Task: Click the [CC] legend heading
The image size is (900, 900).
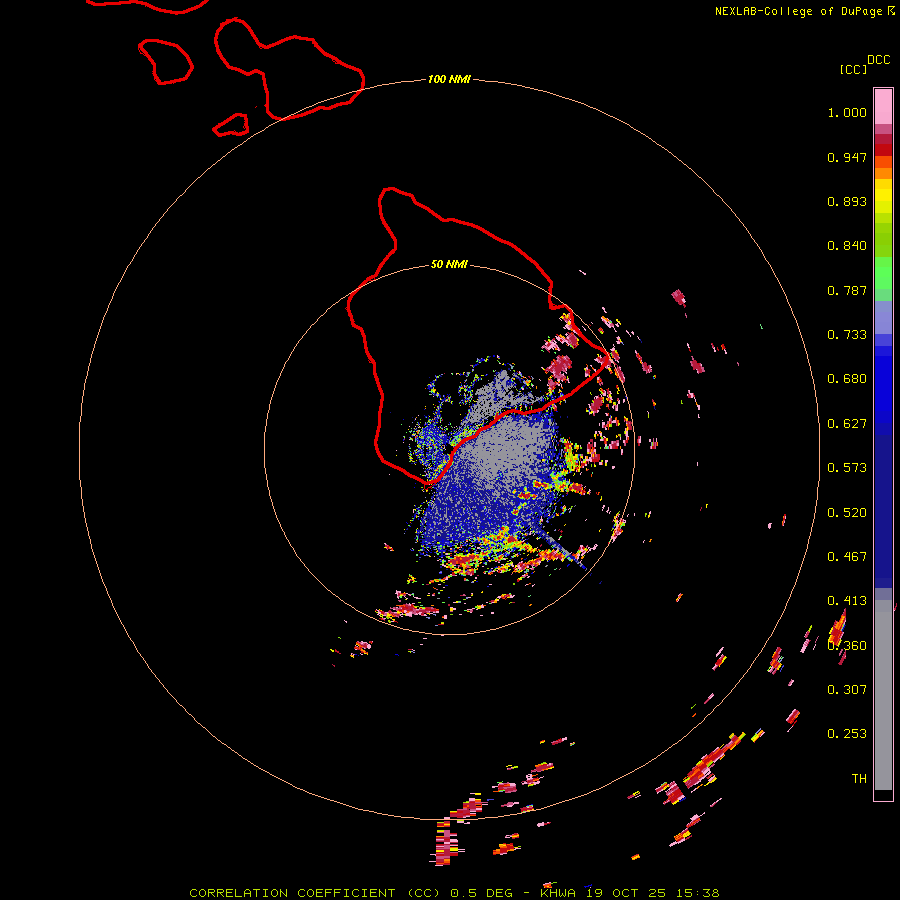Action: click(853, 69)
